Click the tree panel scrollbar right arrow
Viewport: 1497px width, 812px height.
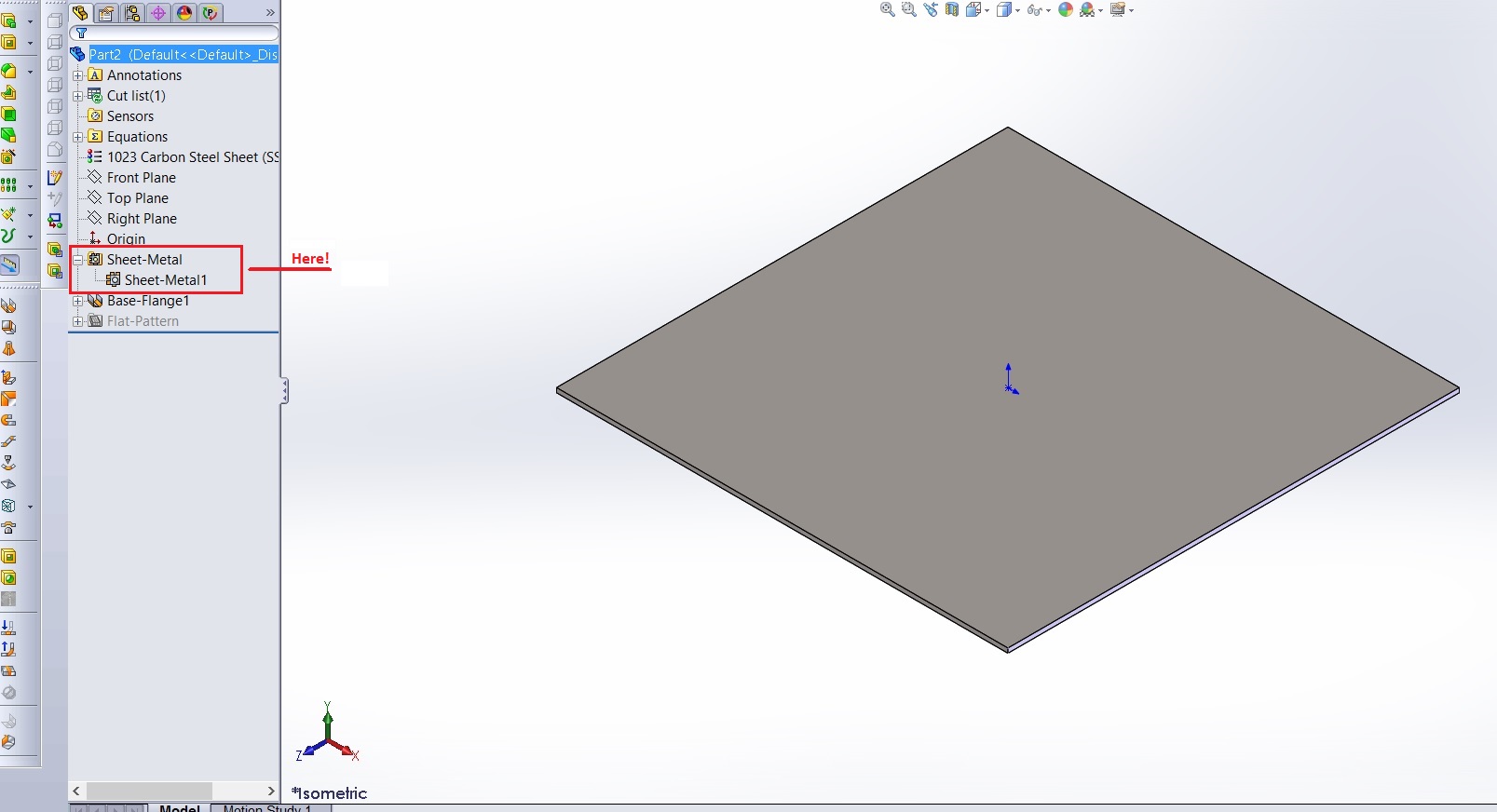tap(271, 791)
